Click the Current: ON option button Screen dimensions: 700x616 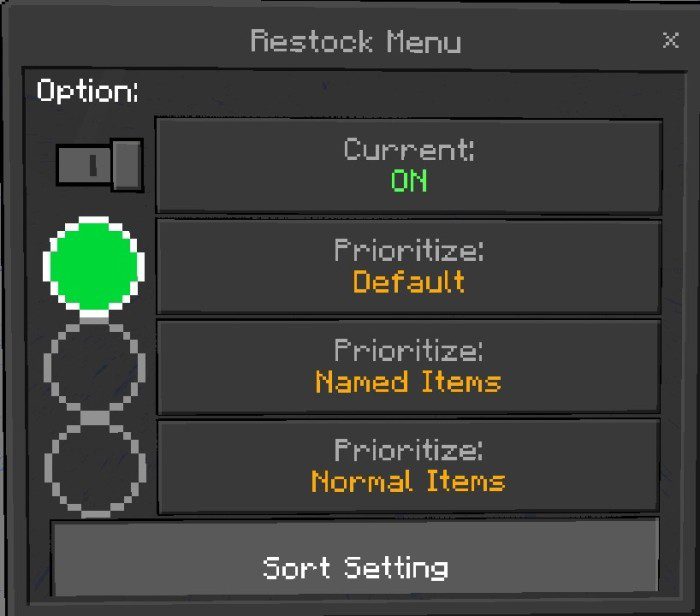tap(408, 166)
